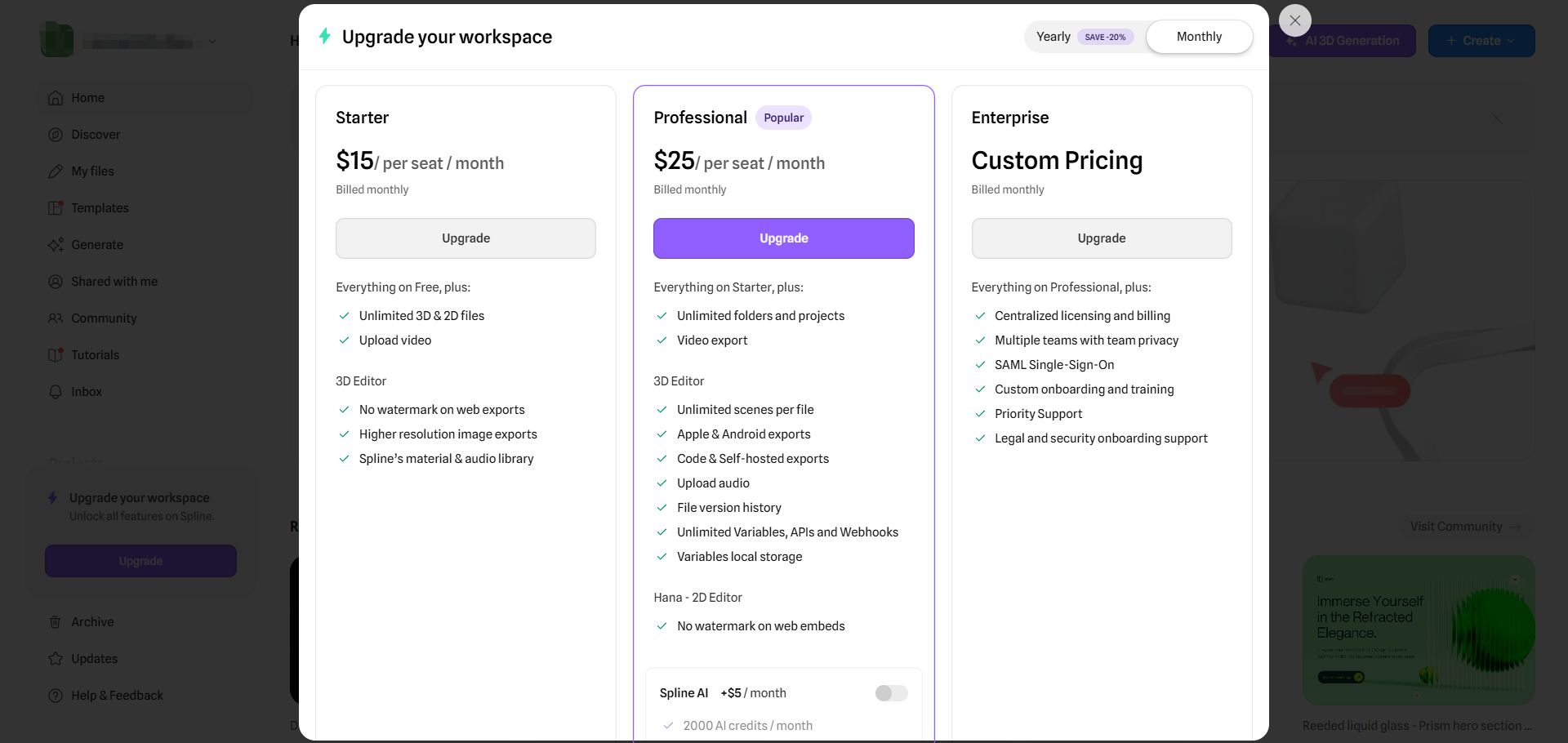Go to My files
Screen dimensions: 1568x743
(145, 171)
